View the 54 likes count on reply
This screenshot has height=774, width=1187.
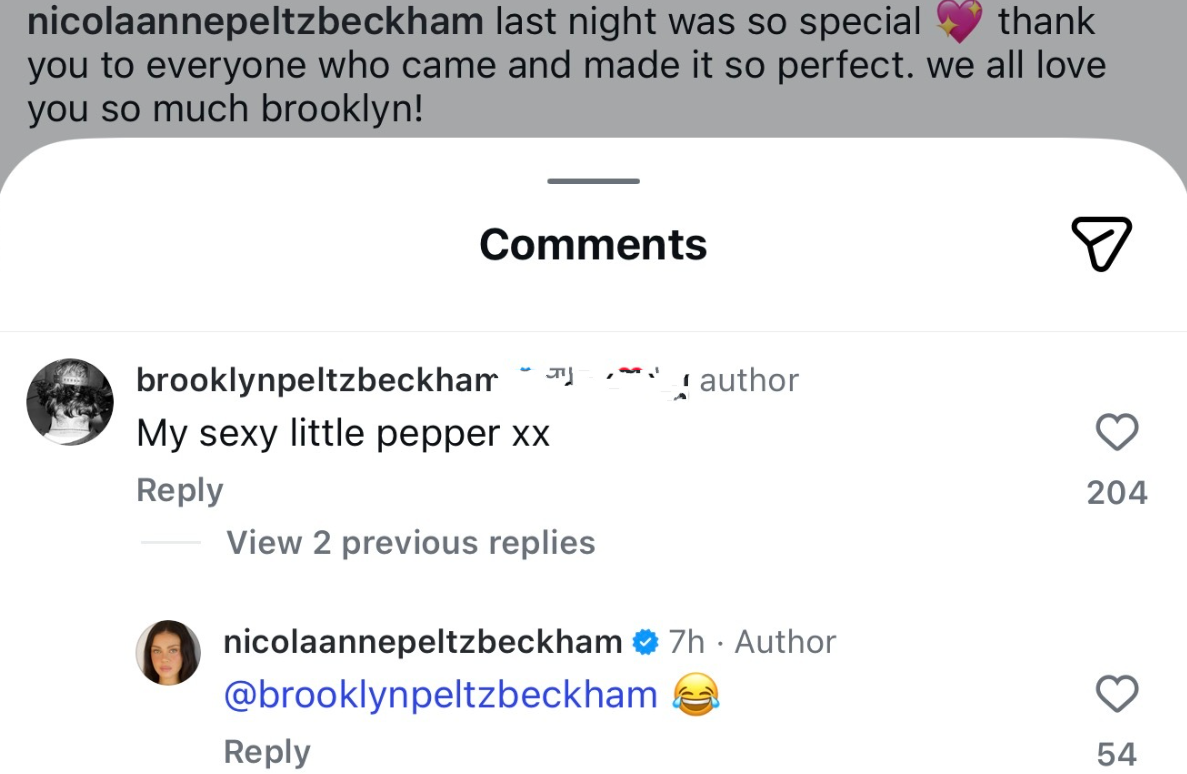tap(1117, 753)
